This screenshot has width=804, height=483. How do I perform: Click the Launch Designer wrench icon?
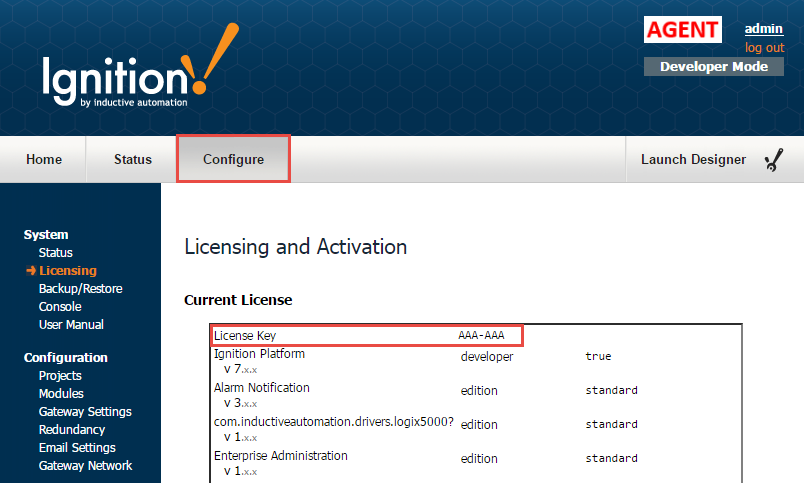[x=774, y=159]
